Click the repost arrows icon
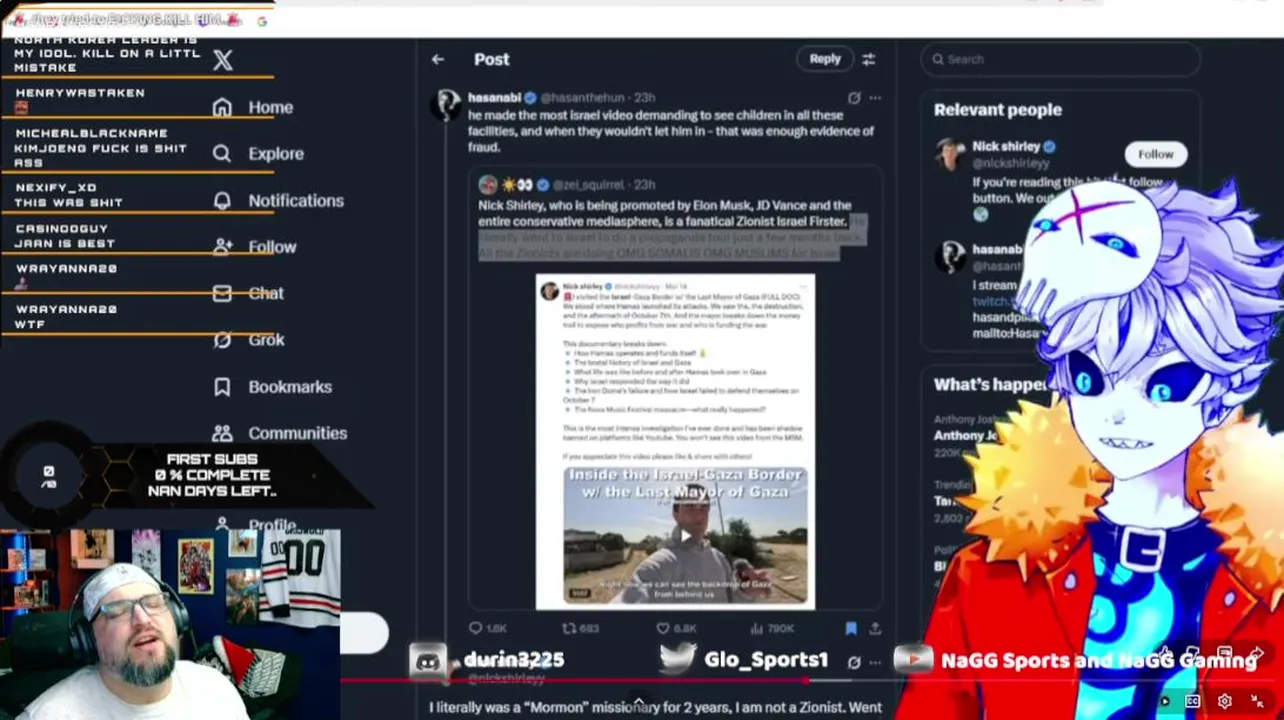 (x=569, y=628)
